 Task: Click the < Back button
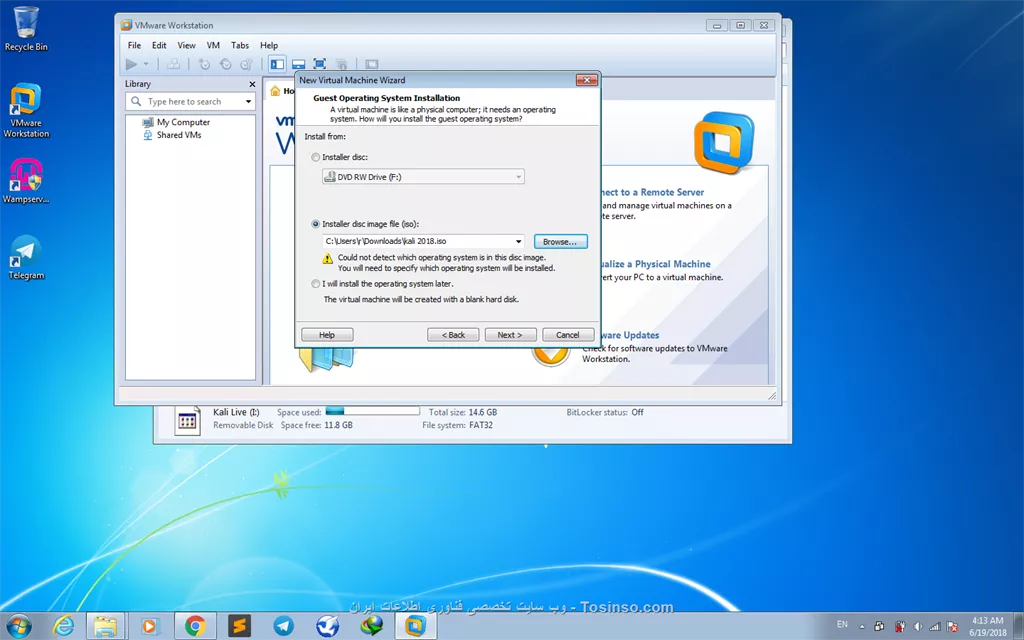[x=453, y=335]
